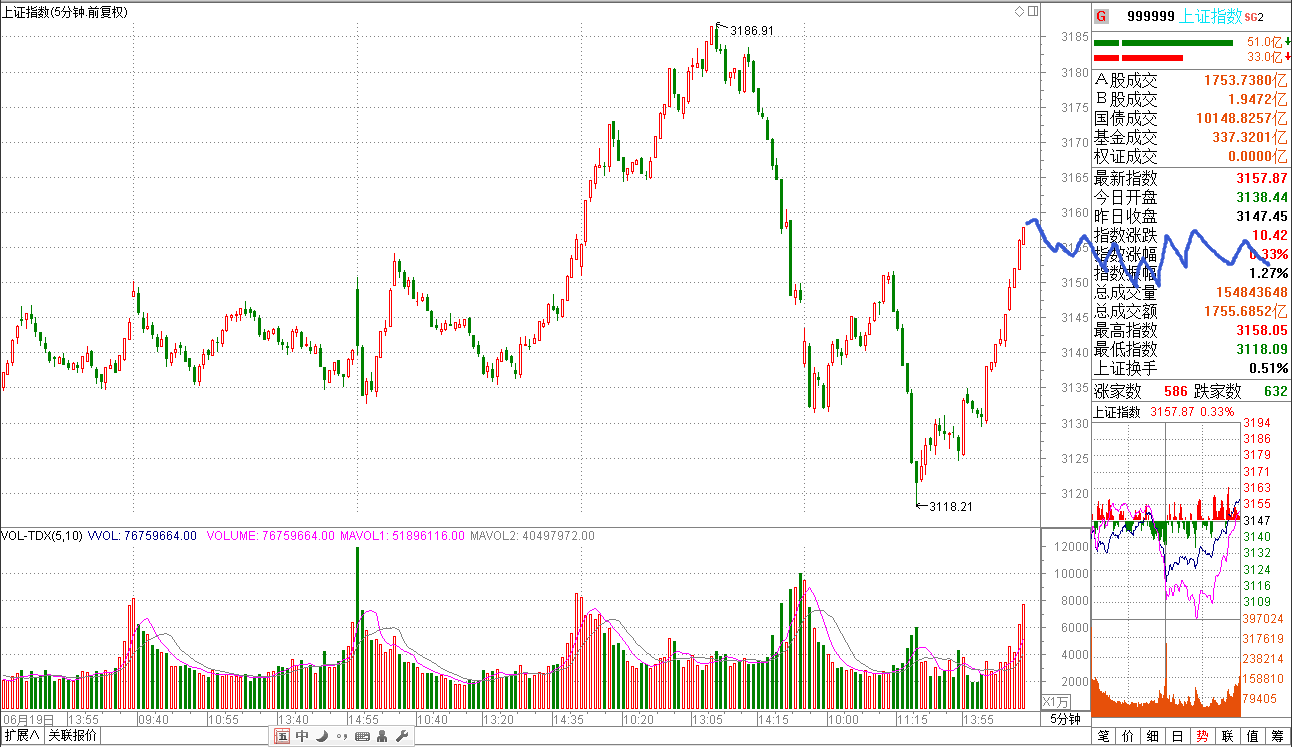Toggle punctuation mode in IME bar
The height and width of the screenshot is (747, 1292).
tap(342, 737)
